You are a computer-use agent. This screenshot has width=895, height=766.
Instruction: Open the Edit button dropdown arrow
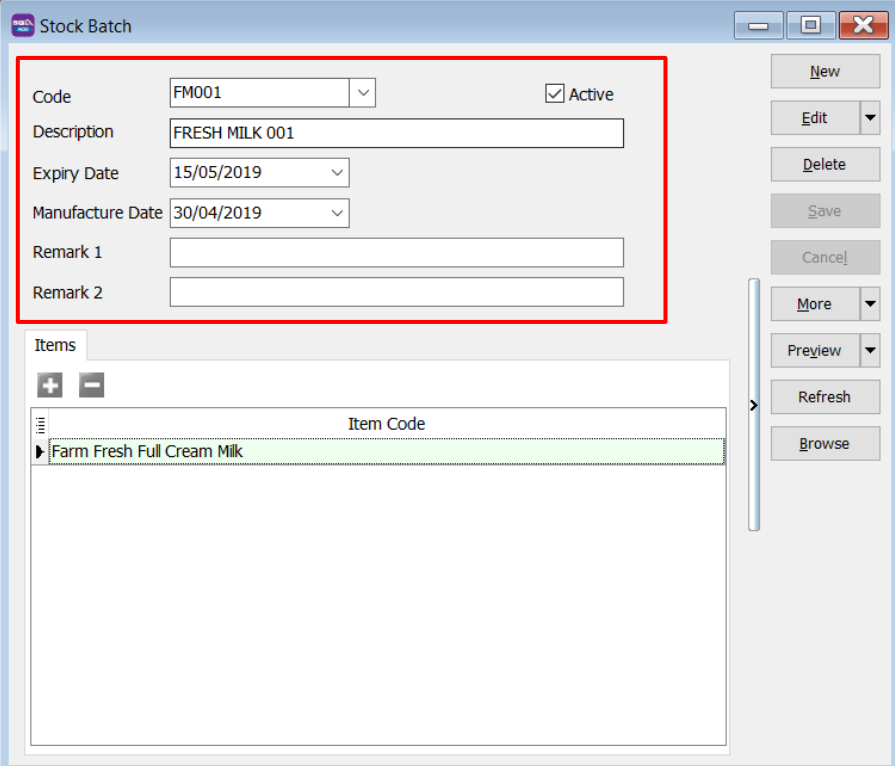pos(869,118)
